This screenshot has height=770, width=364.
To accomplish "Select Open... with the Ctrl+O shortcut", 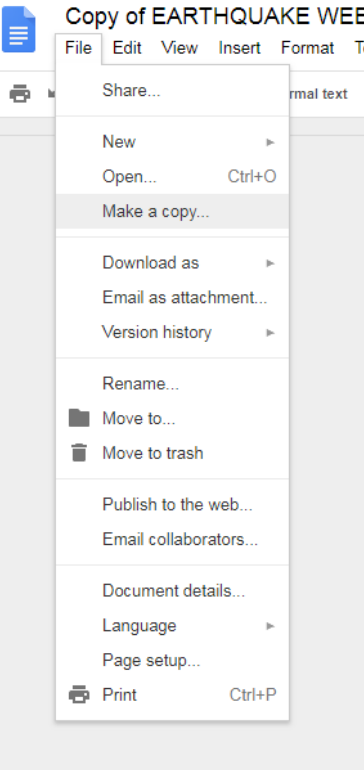I will pos(172,176).
